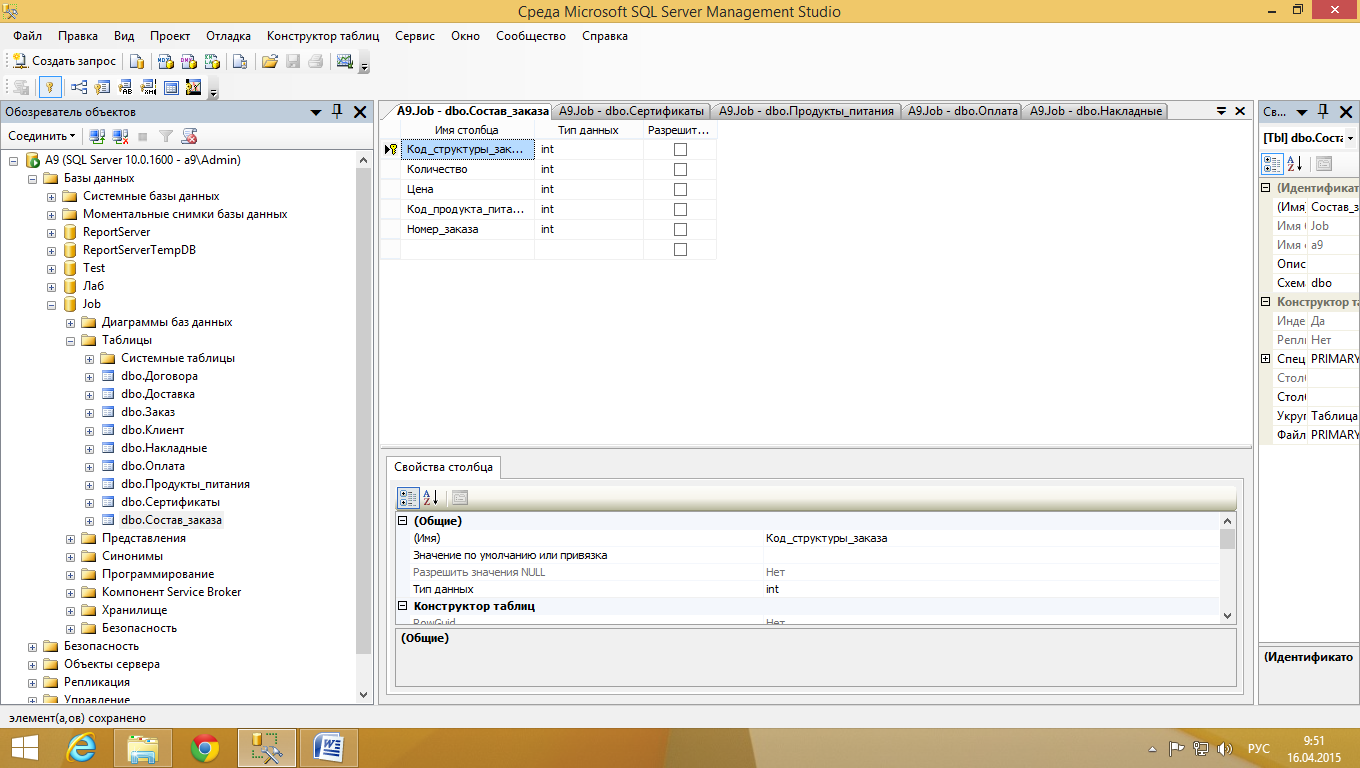The width and height of the screenshot is (1360, 768).
Task: Open the Соединить dropdown in Object Explorer
Action: (42, 135)
